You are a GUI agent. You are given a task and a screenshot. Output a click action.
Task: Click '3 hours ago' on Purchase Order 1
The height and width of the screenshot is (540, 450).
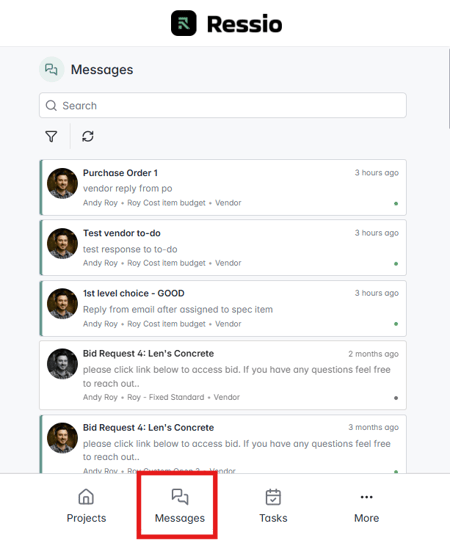[377, 173]
